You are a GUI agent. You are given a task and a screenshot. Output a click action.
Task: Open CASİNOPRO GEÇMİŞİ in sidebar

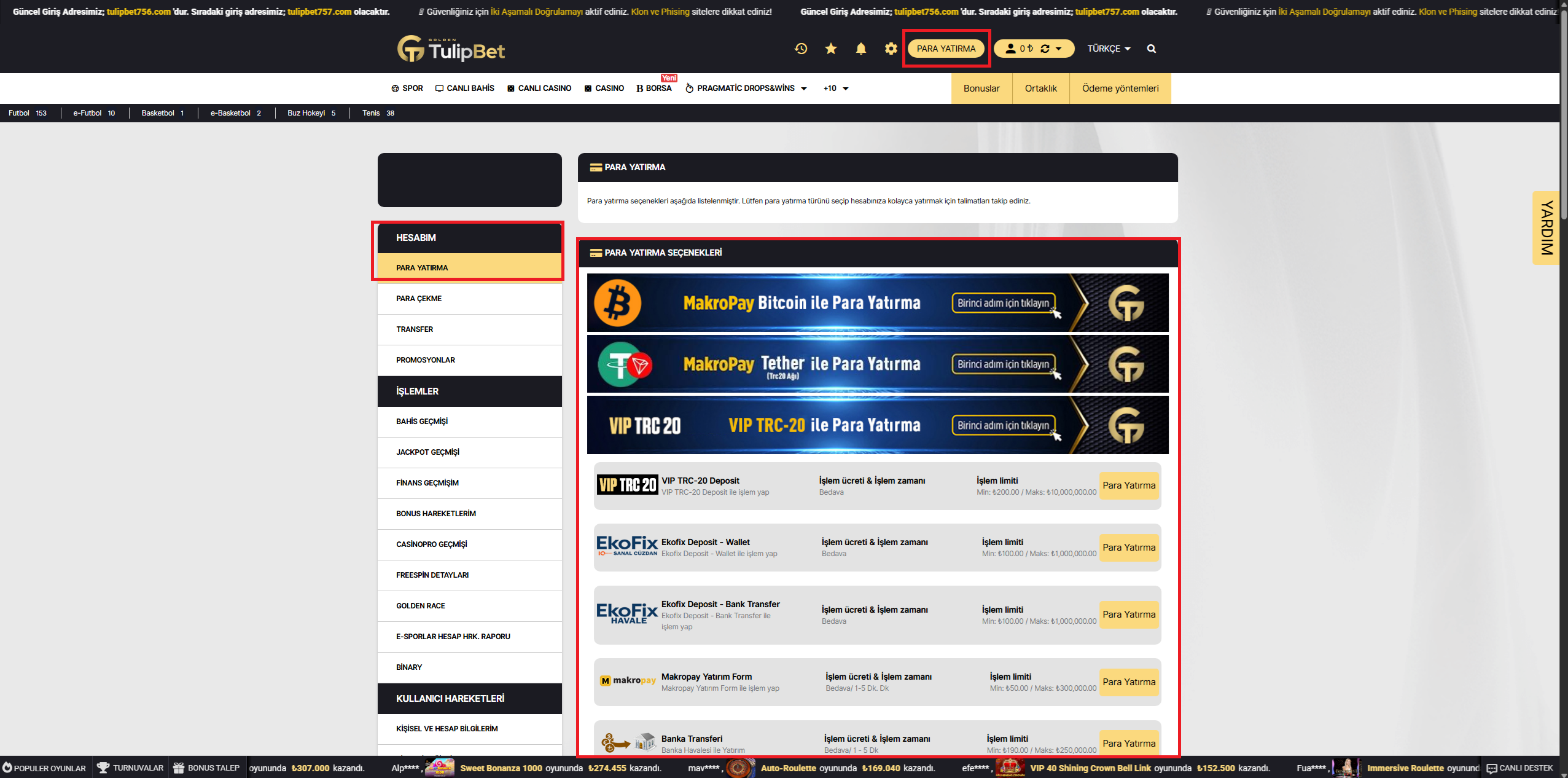click(x=470, y=544)
